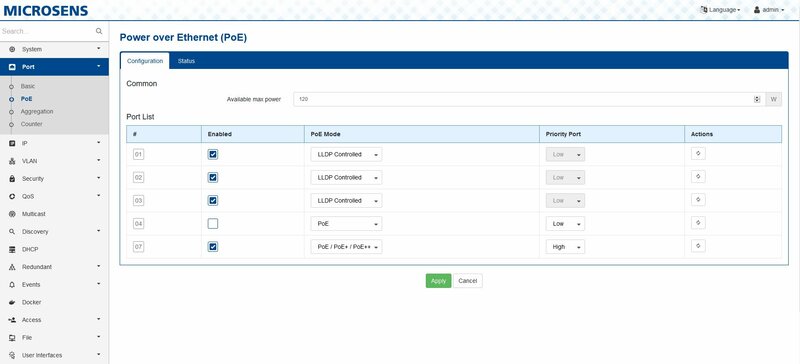
Task: Click the green Apply button
Action: (438, 281)
